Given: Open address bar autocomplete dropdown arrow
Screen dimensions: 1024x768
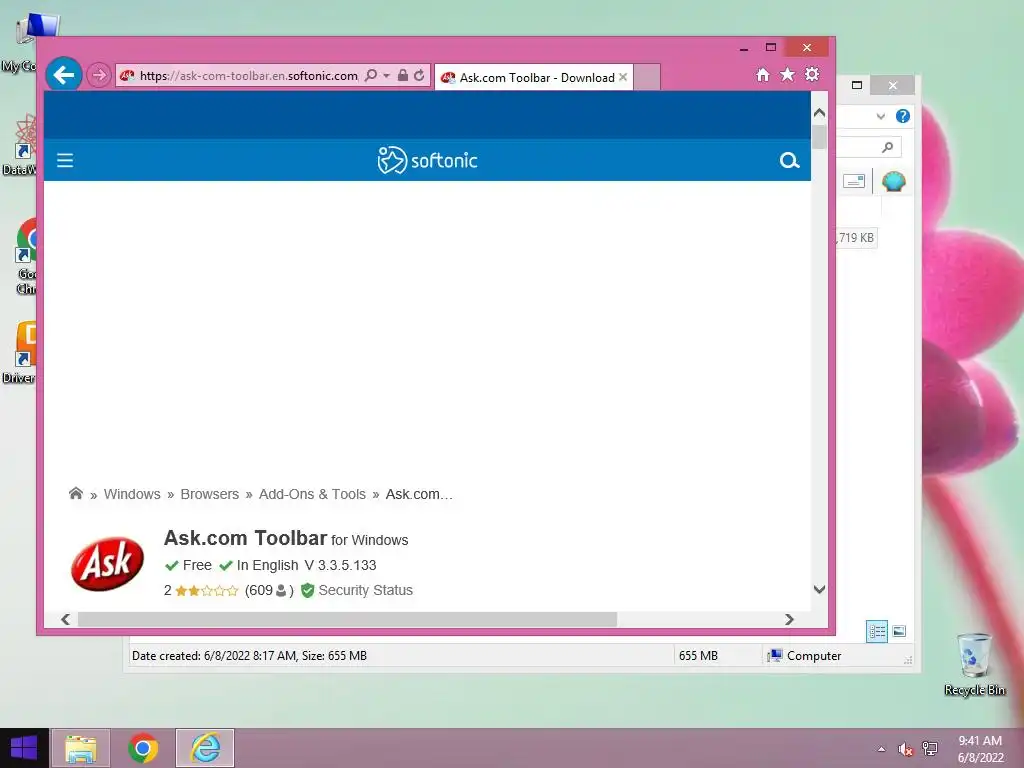Looking at the screenshot, I should pyautogui.click(x=386, y=76).
